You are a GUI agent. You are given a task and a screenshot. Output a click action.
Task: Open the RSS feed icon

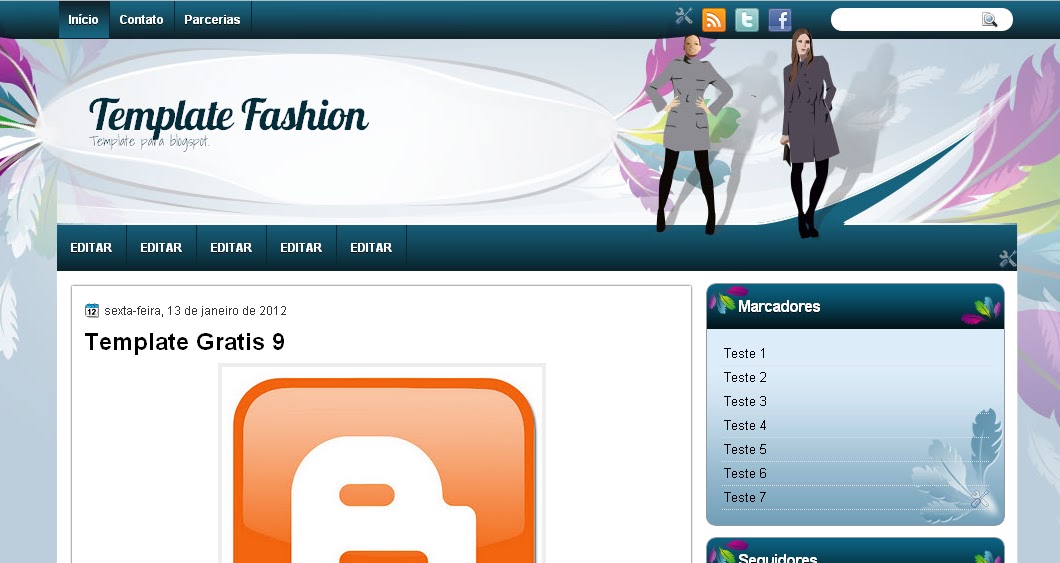point(713,20)
